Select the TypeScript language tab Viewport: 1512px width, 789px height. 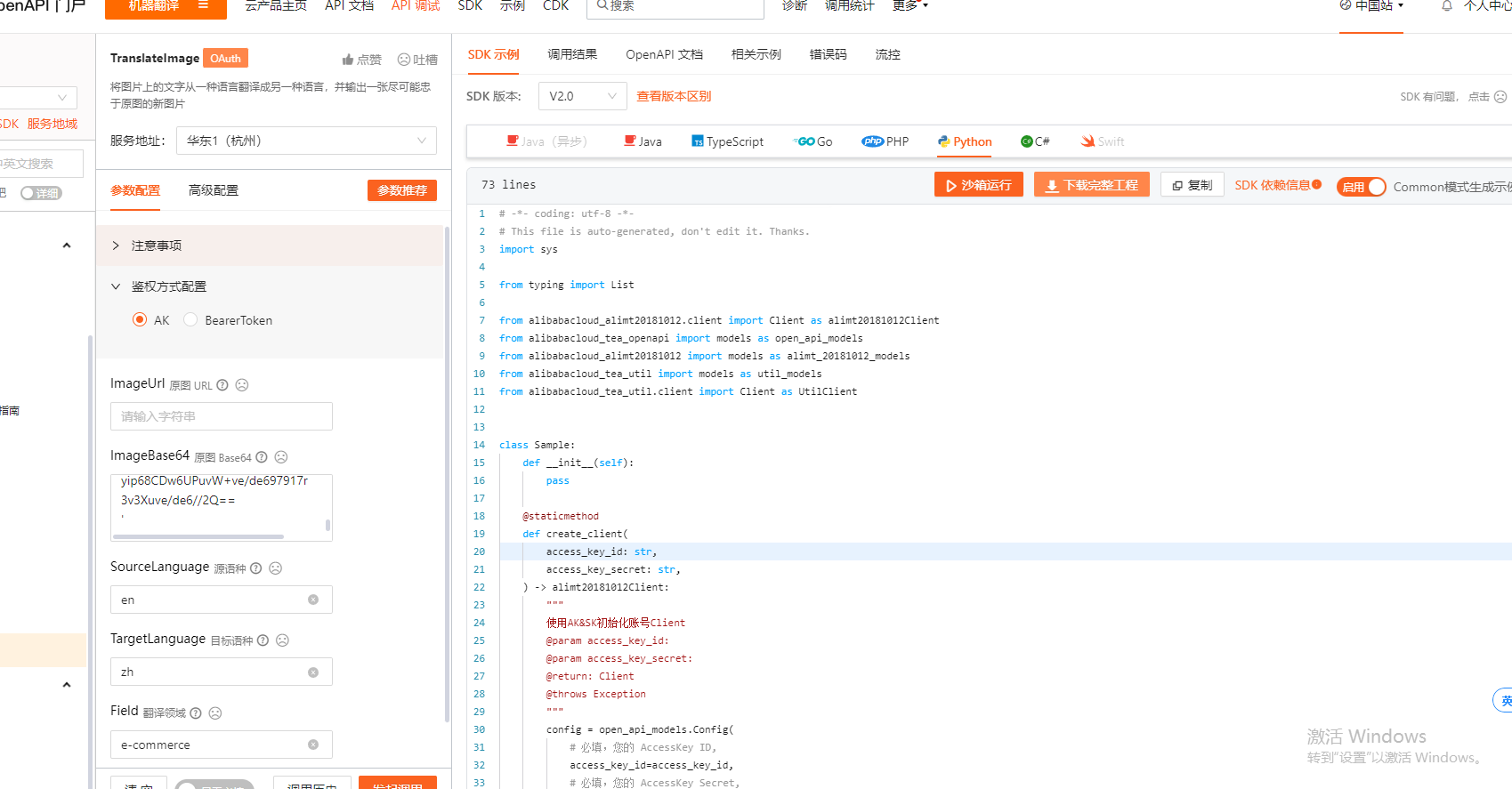[x=728, y=141]
